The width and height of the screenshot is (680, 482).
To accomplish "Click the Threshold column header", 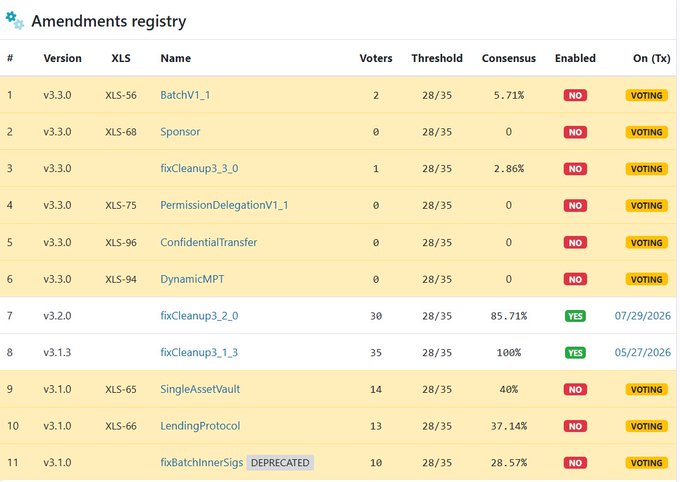I will pyautogui.click(x=437, y=58).
